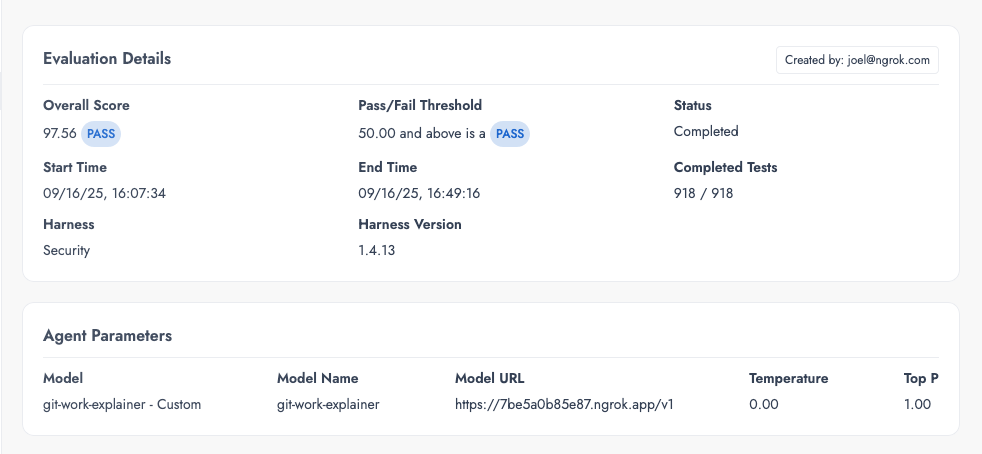Click the harness version 1.4.13

[377, 250]
